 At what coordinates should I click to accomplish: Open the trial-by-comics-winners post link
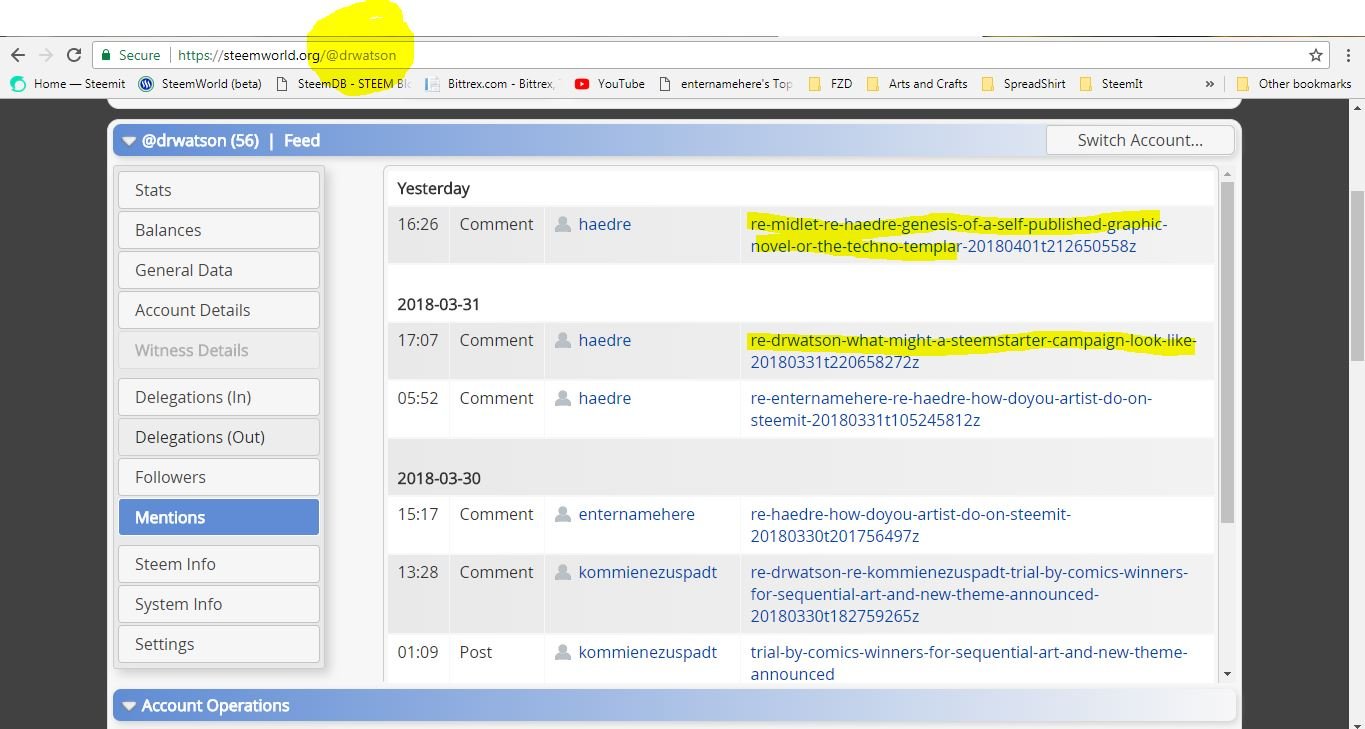[x=969, y=663]
